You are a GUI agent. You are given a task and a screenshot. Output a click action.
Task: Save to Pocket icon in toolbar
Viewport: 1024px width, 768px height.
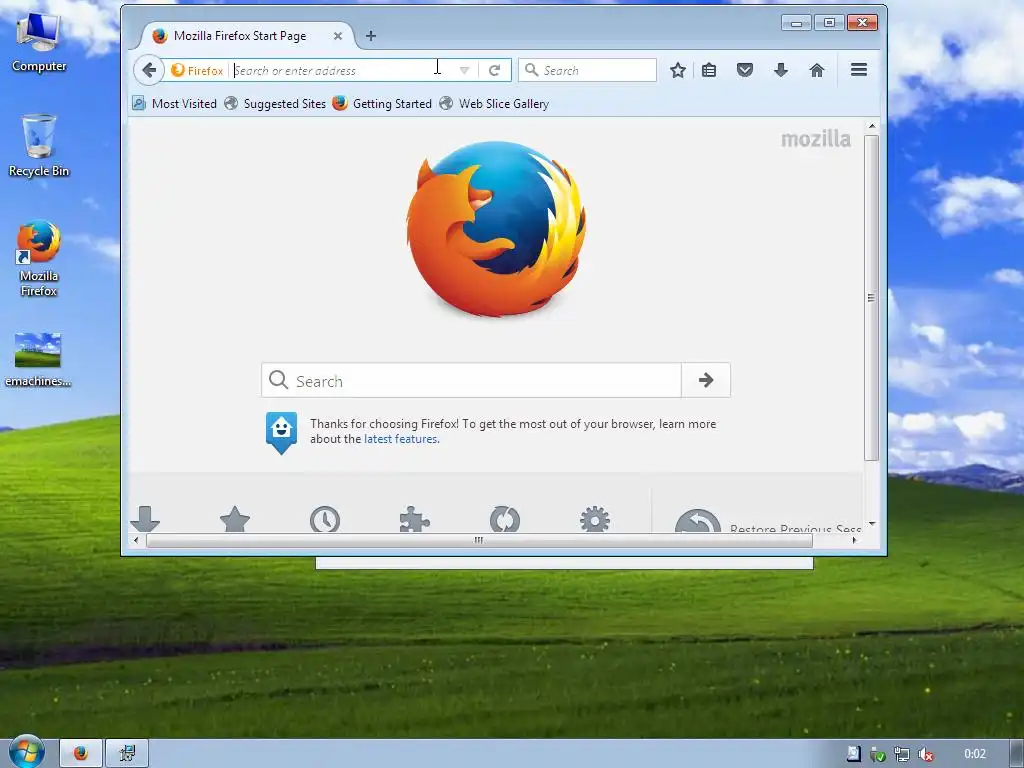pos(744,70)
